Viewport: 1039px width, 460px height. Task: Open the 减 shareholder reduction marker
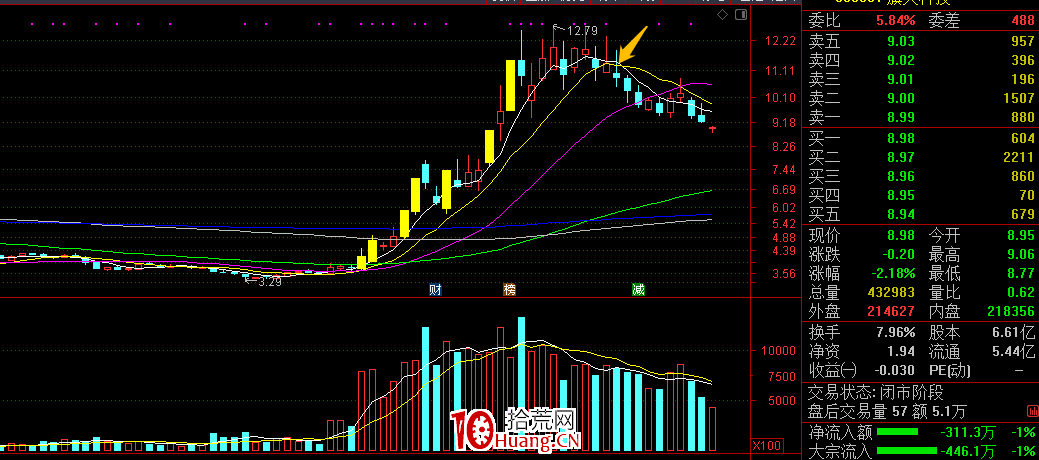click(638, 290)
